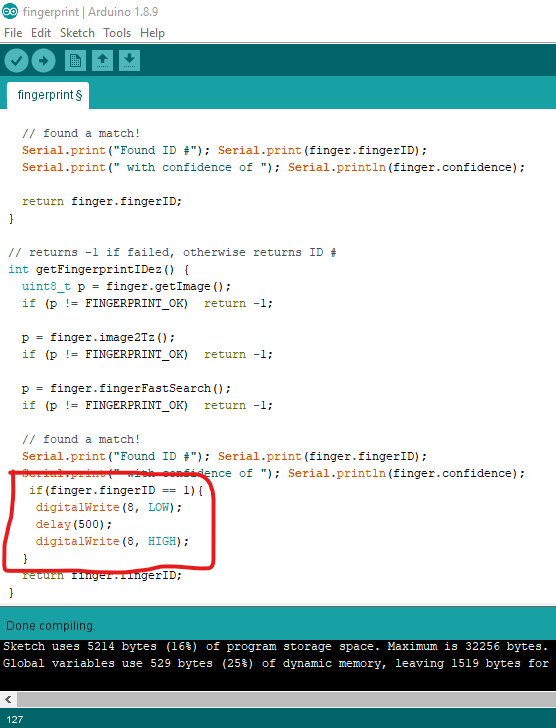The width and height of the screenshot is (556, 728).
Task: Open the File menu
Action: pyautogui.click(x=13, y=33)
